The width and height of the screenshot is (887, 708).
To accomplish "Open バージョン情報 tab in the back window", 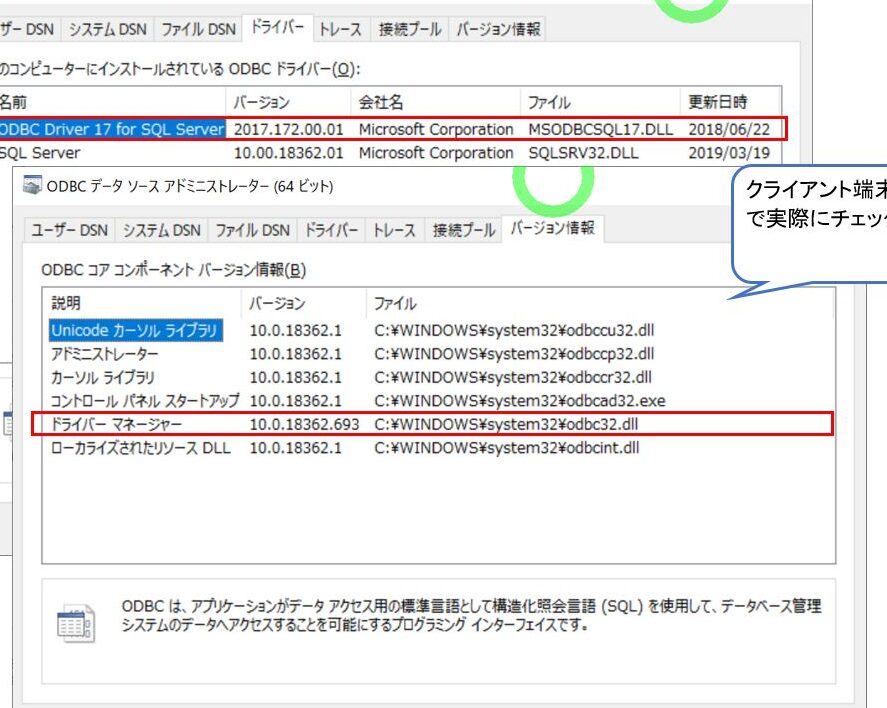I will pos(498,30).
